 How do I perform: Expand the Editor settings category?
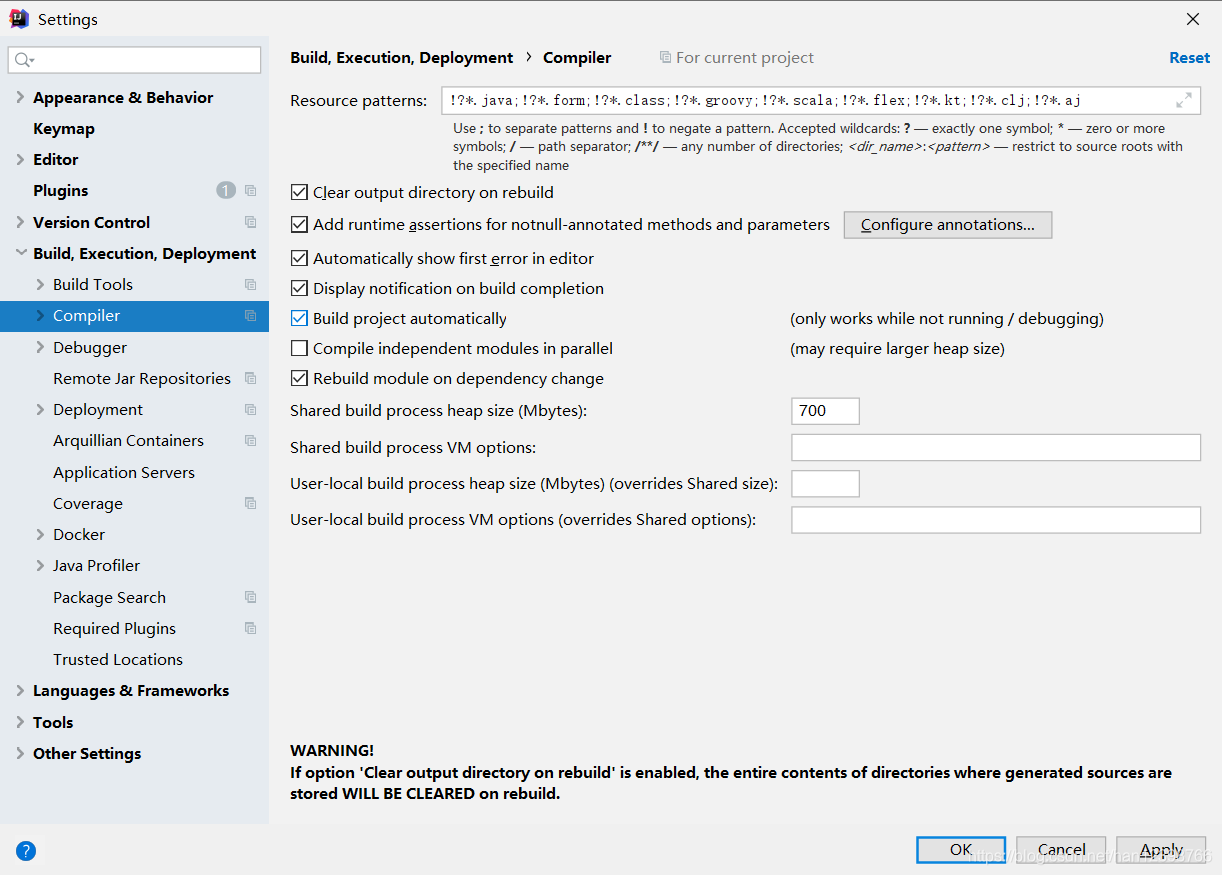(22, 159)
